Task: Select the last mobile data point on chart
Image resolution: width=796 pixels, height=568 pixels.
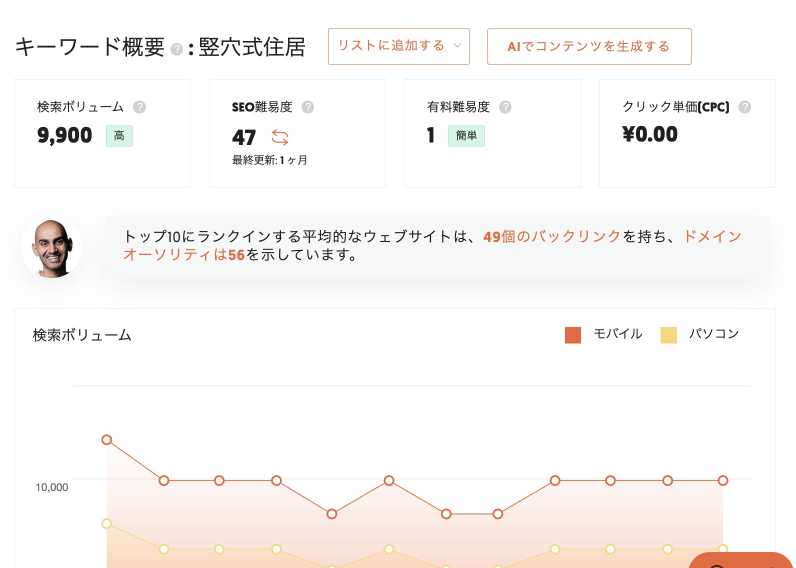Action: 723,480
